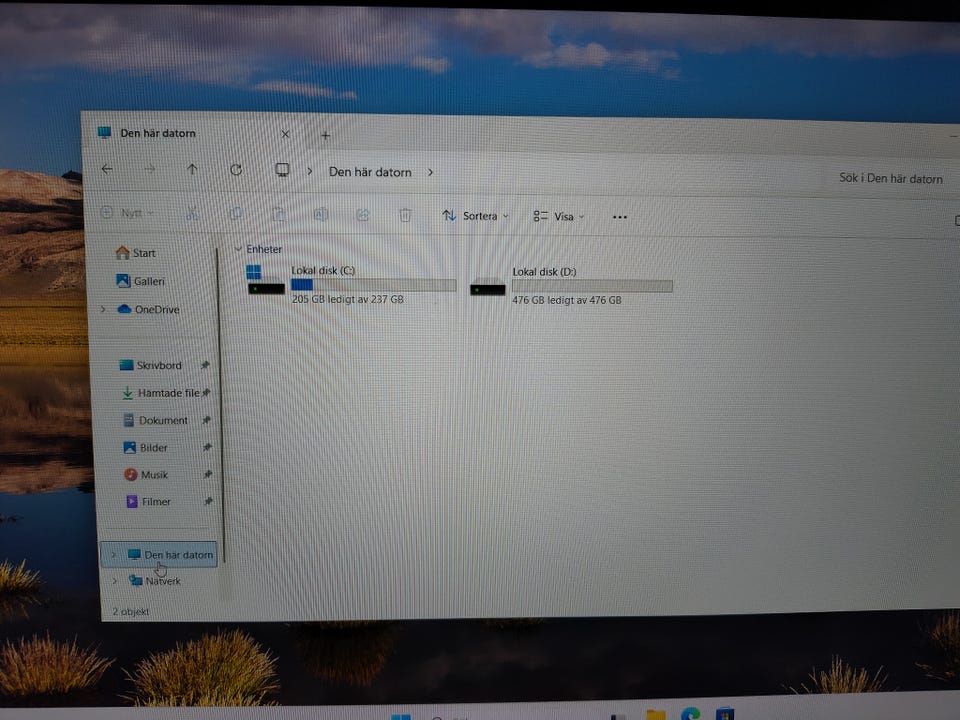Click the Paste toolbar icon
The image size is (960, 720).
pyautogui.click(x=279, y=214)
